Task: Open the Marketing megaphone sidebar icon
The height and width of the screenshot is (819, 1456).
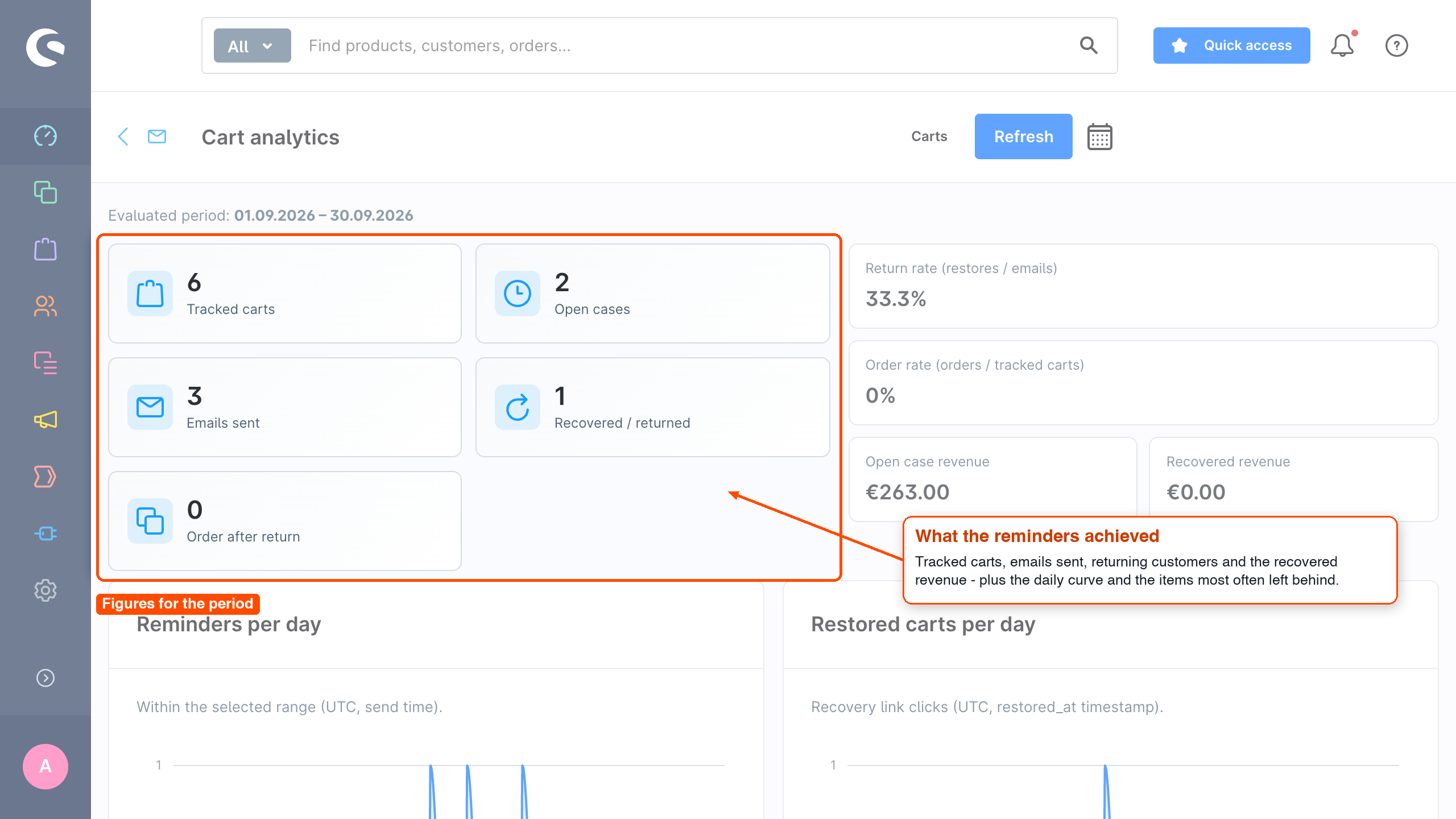Action: [x=45, y=420]
